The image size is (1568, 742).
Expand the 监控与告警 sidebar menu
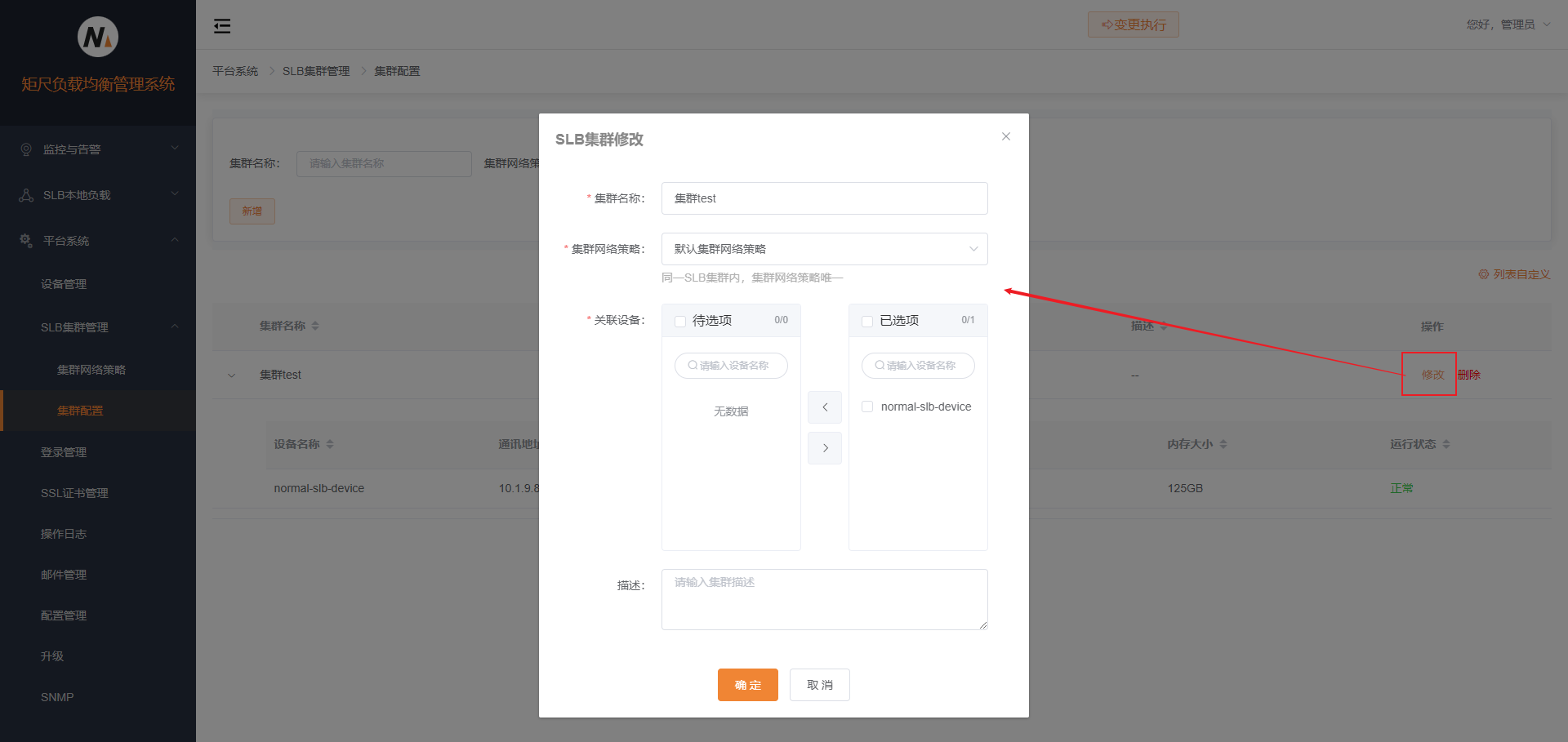point(98,149)
